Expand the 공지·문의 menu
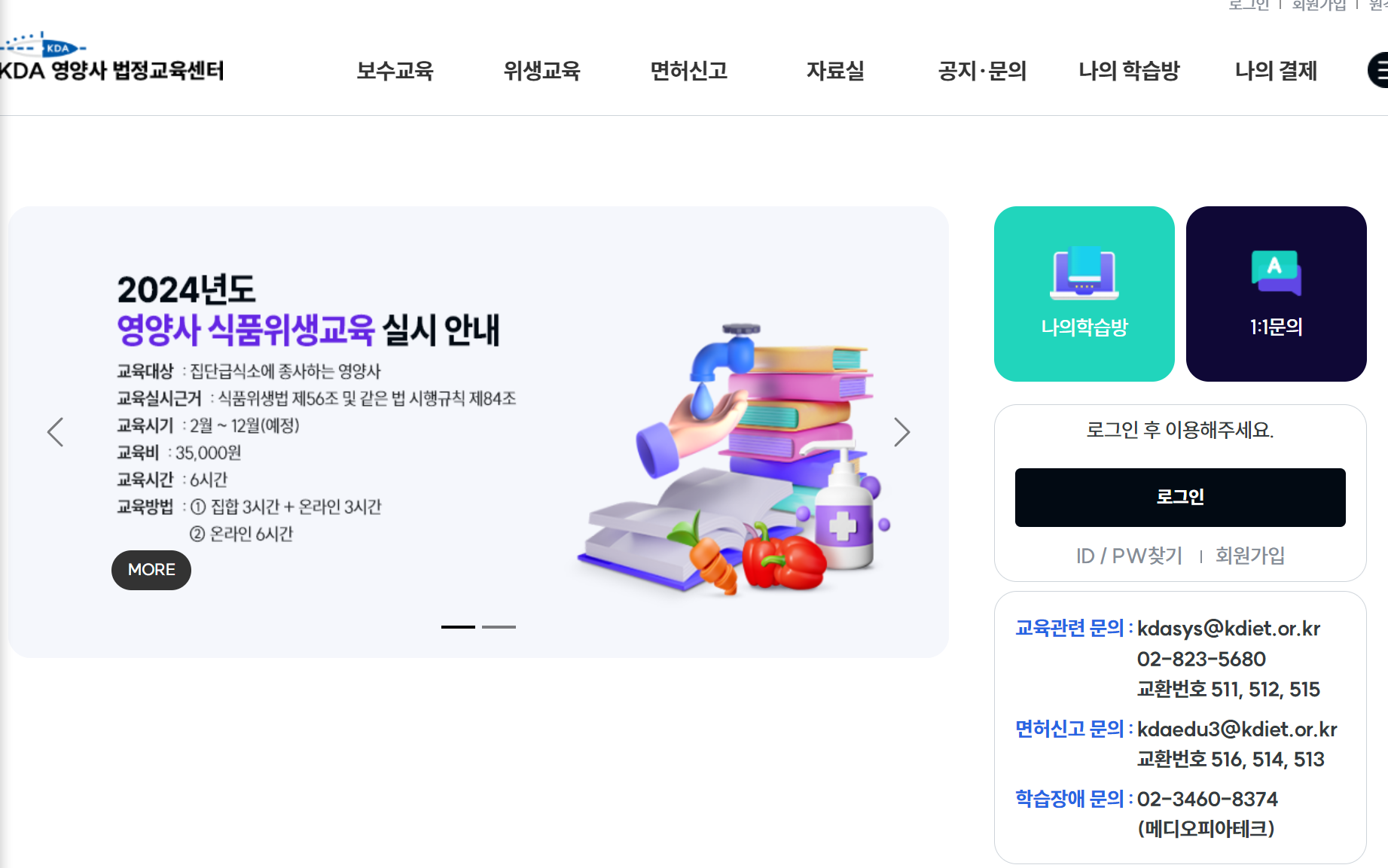Screen dimensions: 1388x868 982,71
